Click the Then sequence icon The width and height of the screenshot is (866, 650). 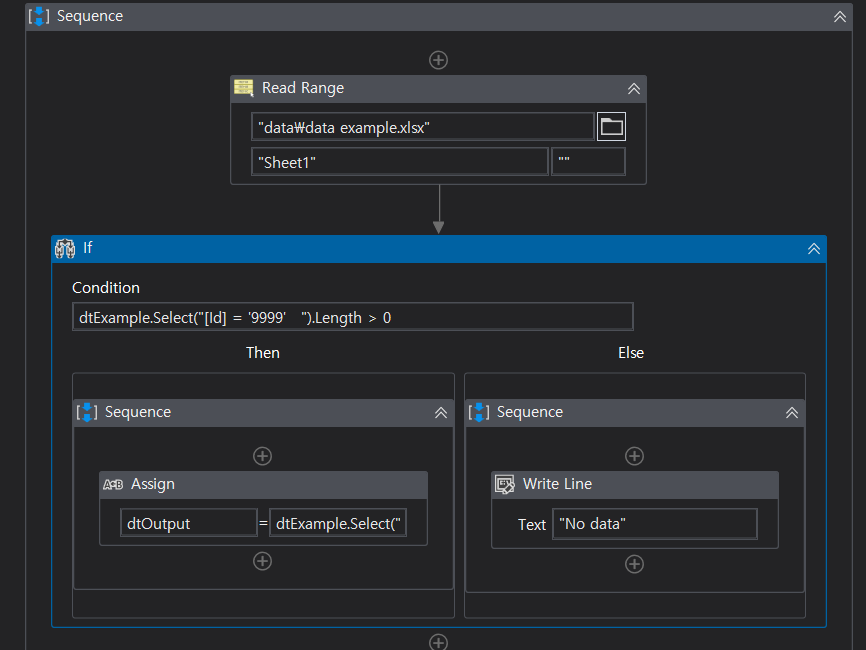click(87, 412)
